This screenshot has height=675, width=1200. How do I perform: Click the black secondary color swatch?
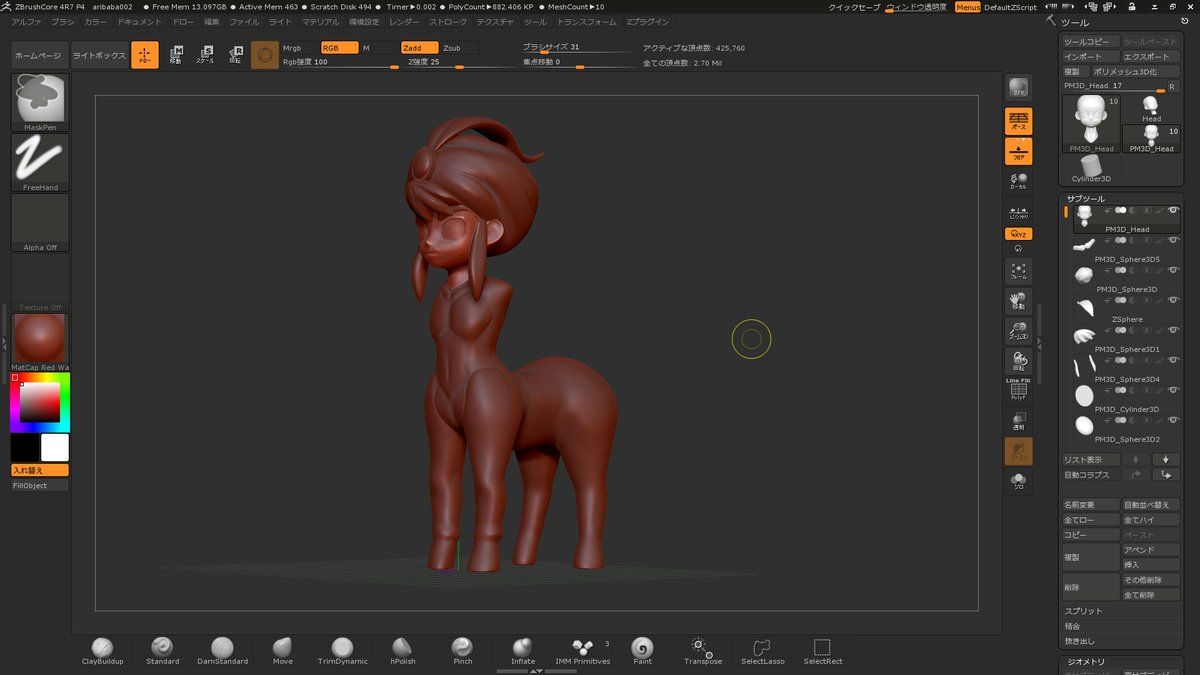click(25, 447)
